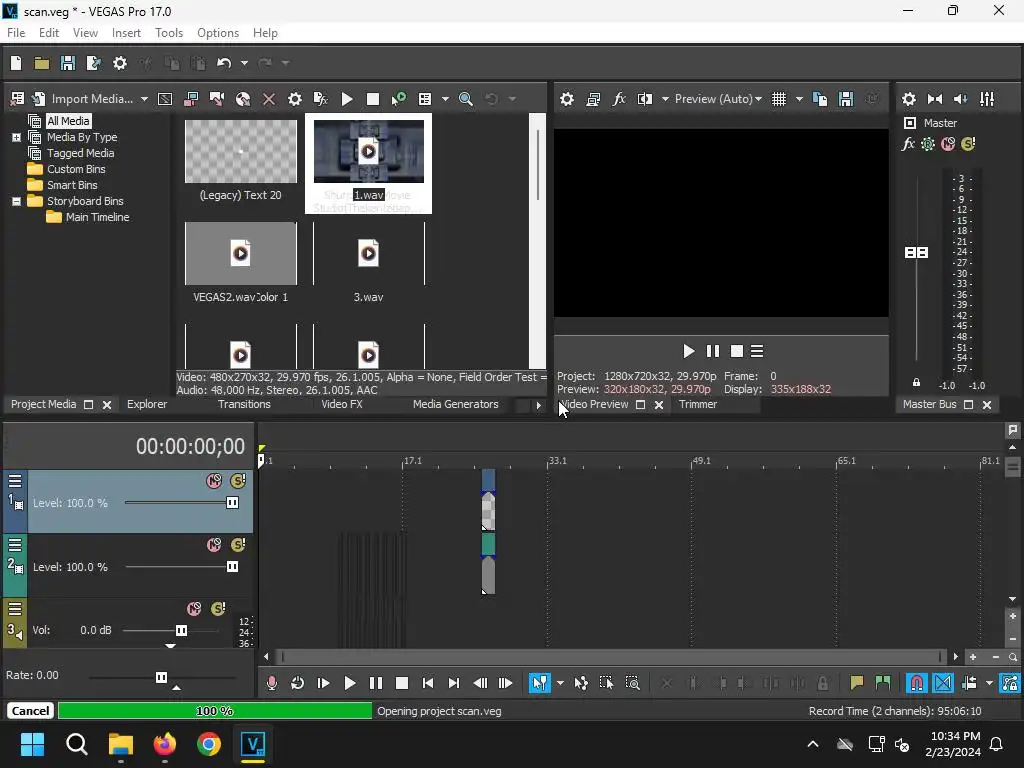Undo the last action
Image resolution: width=1024 pixels, height=768 pixels.
point(224,63)
